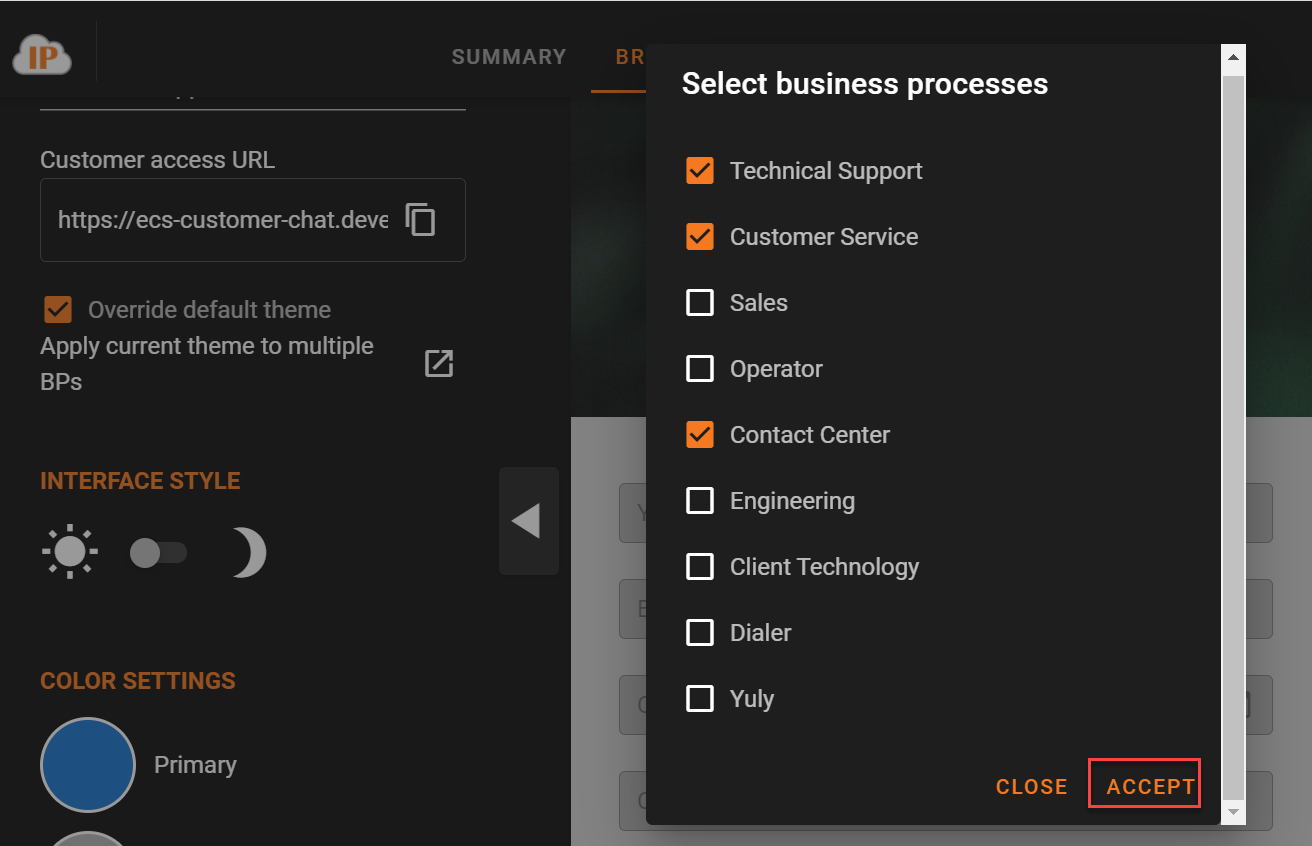Image resolution: width=1312 pixels, height=846 pixels.
Task: Click the sun light mode icon
Action: coord(70,552)
